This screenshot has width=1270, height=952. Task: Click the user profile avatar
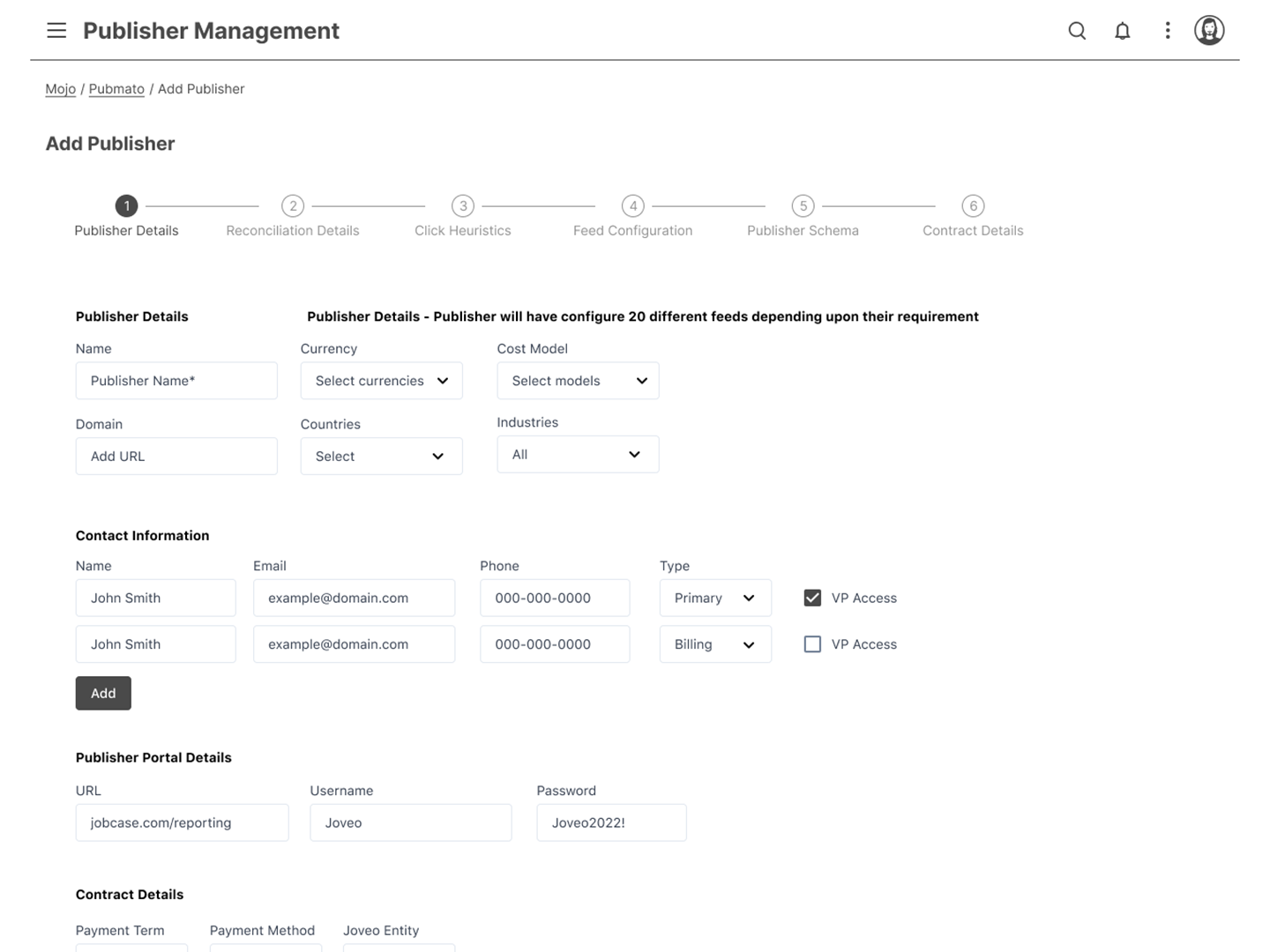tap(1208, 31)
